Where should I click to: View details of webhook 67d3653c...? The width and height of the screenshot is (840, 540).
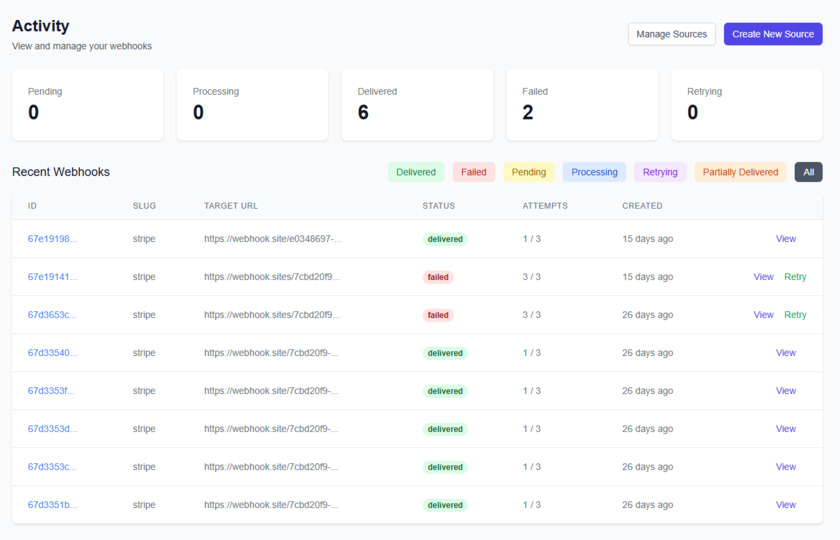[x=763, y=315]
